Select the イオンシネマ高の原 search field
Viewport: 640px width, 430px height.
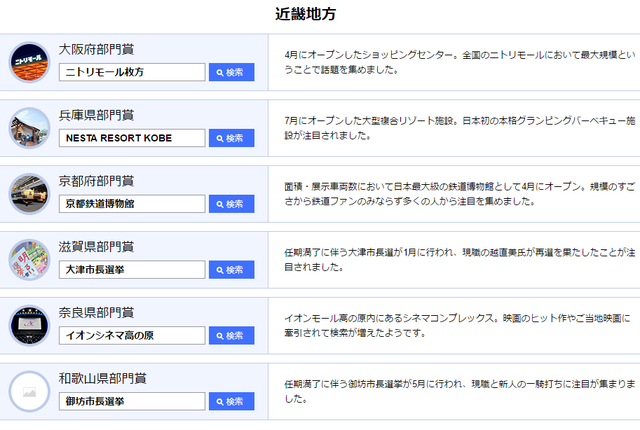tap(132, 335)
